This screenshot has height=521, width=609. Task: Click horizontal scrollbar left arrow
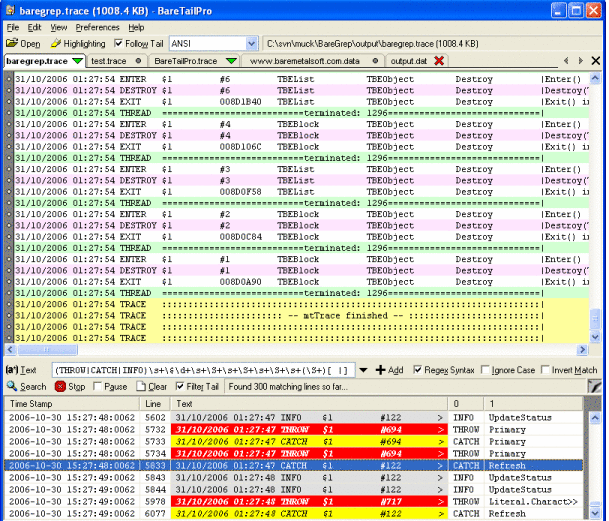[10, 350]
